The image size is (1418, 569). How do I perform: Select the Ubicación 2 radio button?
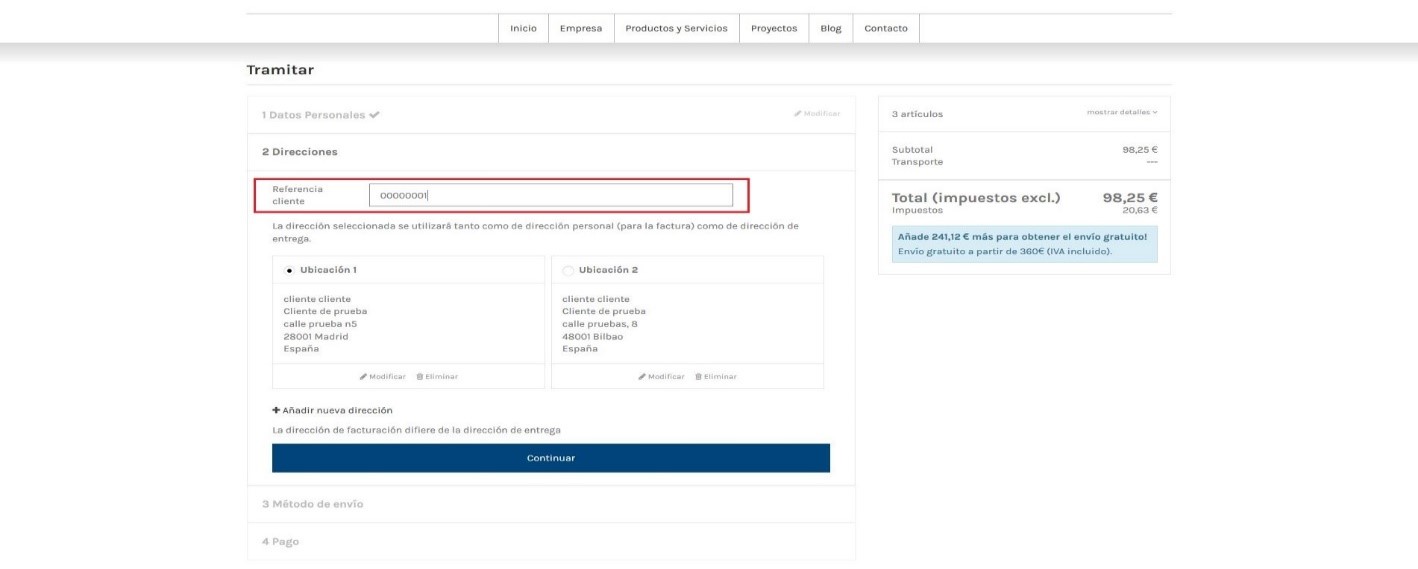pyautogui.click(x=568, y=270)
